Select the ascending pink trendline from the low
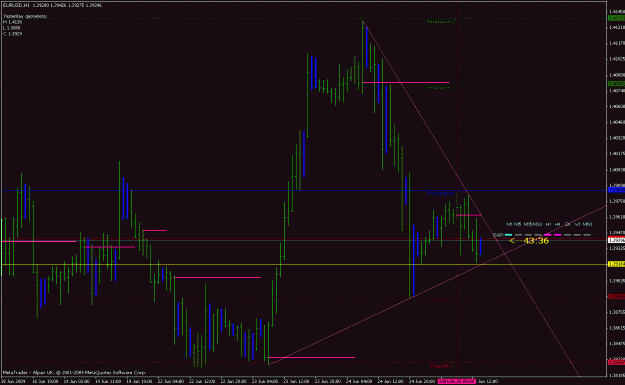 coord(437,285)
